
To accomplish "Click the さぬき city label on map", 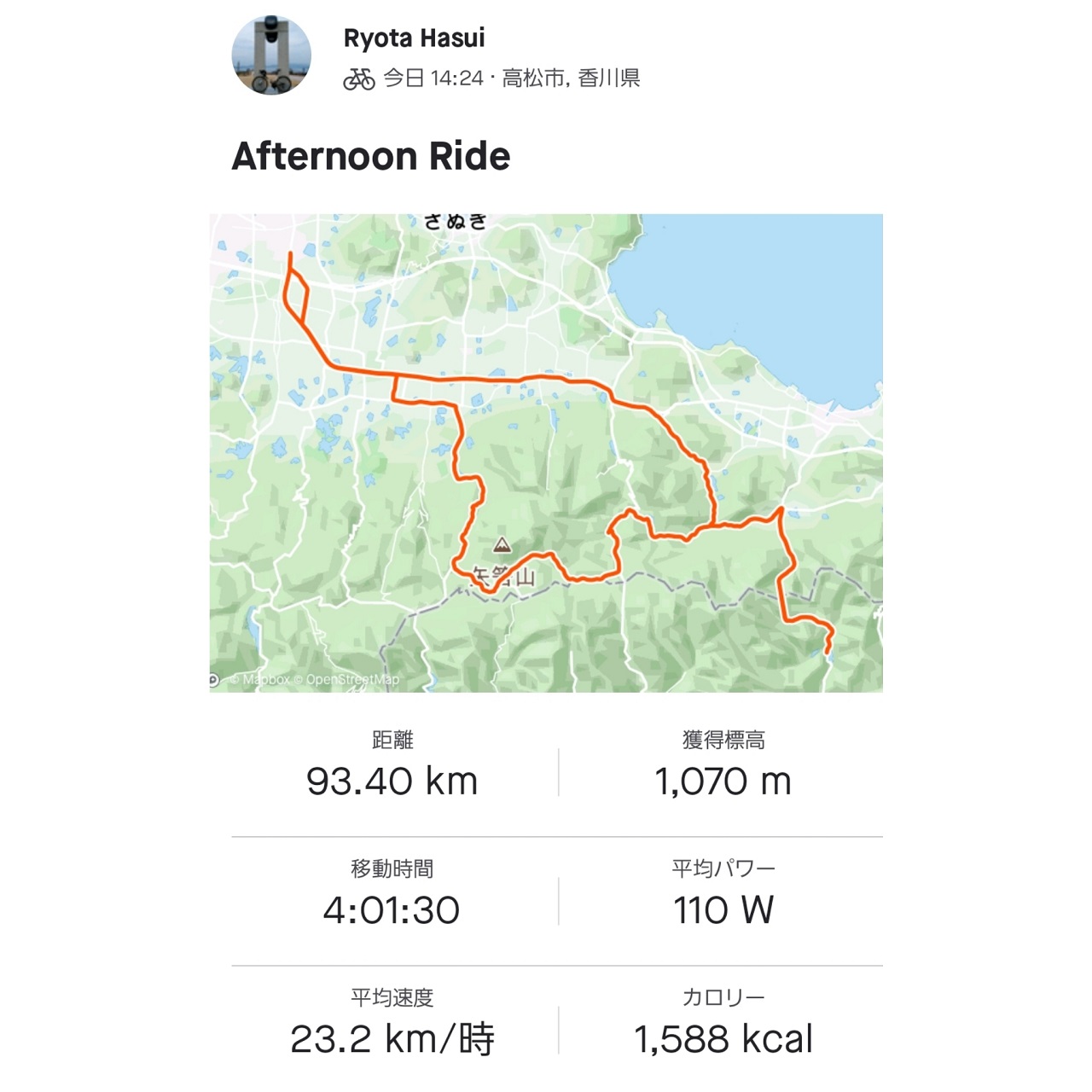I will click(x=456, y=222).
